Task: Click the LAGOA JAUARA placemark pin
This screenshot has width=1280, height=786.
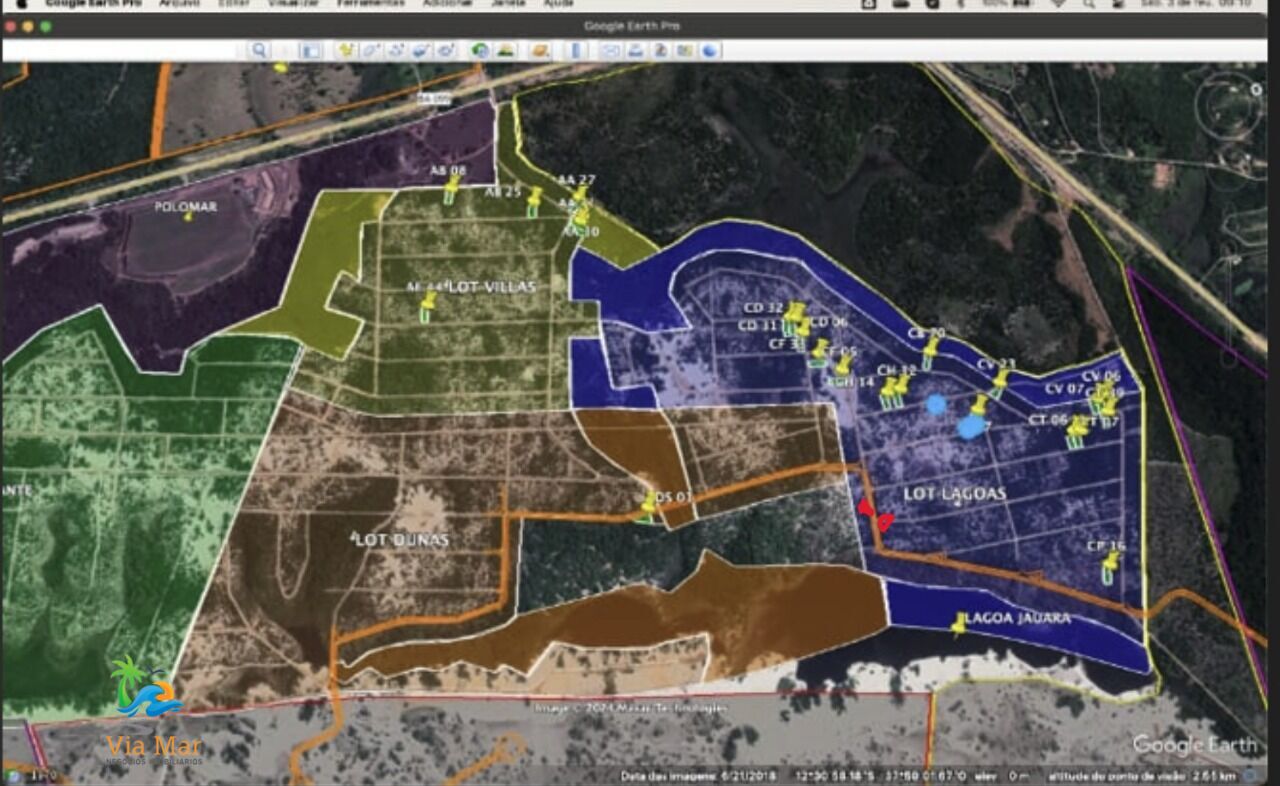Action: pyautogui.click(x=960, y=624)
